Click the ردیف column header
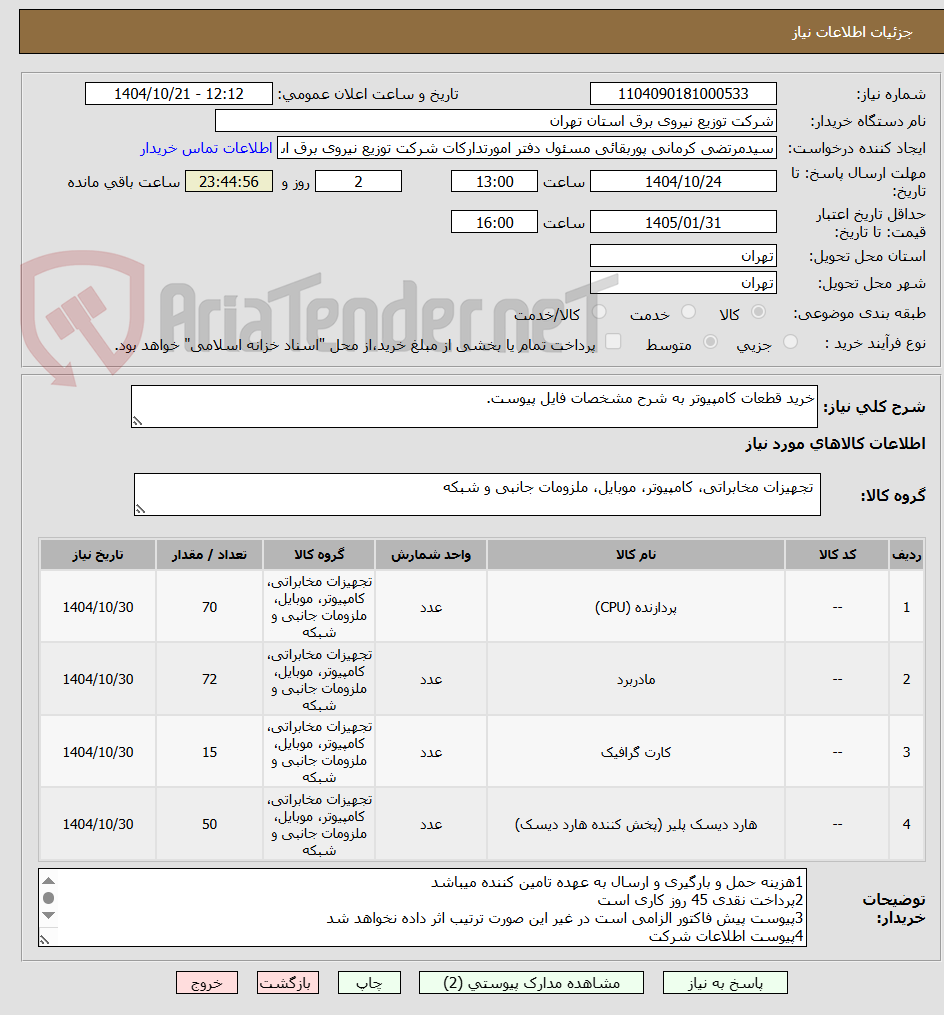 (x=906, y=555)
